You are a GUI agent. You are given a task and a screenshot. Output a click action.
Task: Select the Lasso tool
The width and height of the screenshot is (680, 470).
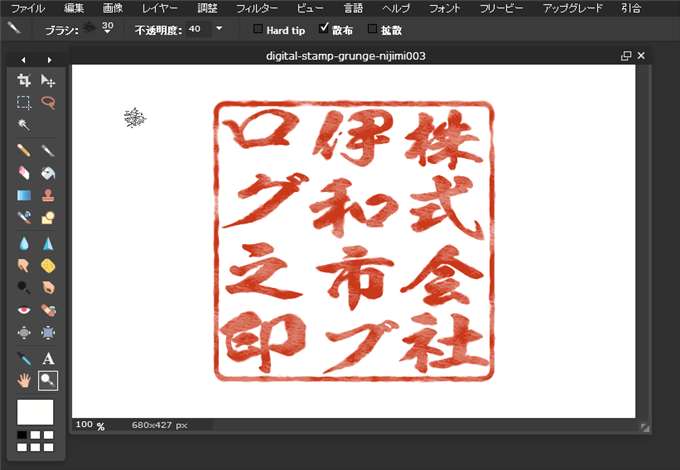tap(48, 102)
